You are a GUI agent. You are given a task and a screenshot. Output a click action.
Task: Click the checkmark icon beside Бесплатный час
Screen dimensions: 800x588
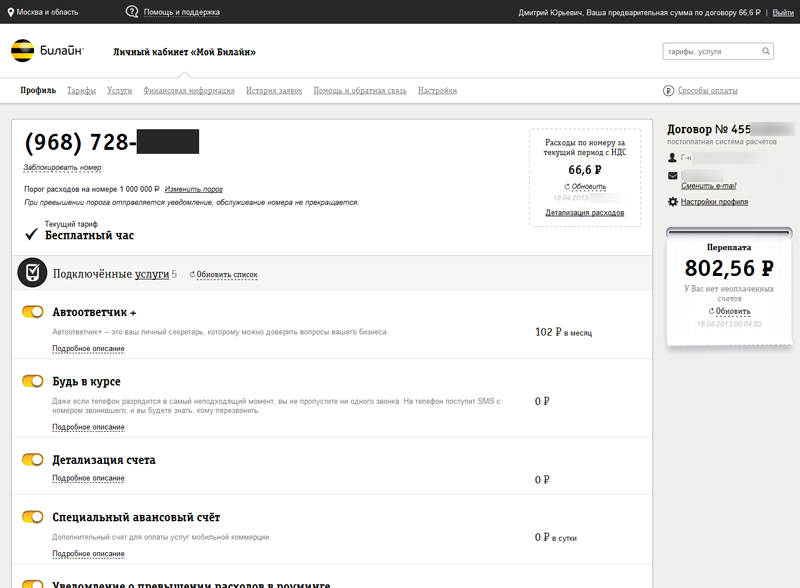(x=32, y=234)
